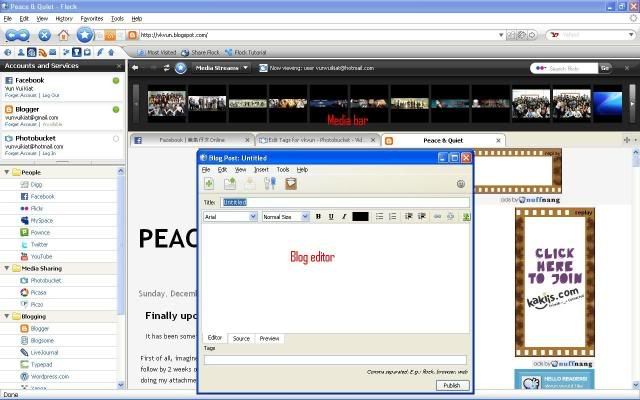Click the Publish button
Image resolution: width=640 pixels, height=400 pixels.
coord(452,385)
